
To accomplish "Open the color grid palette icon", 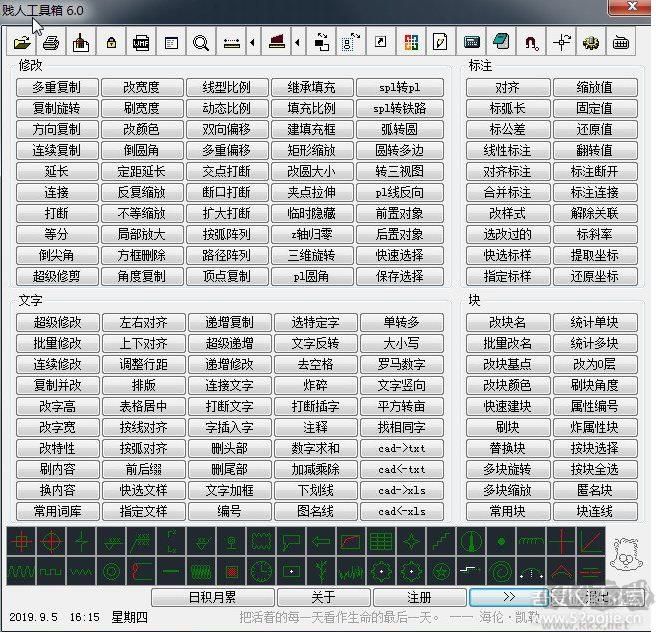I will [410, 43].
